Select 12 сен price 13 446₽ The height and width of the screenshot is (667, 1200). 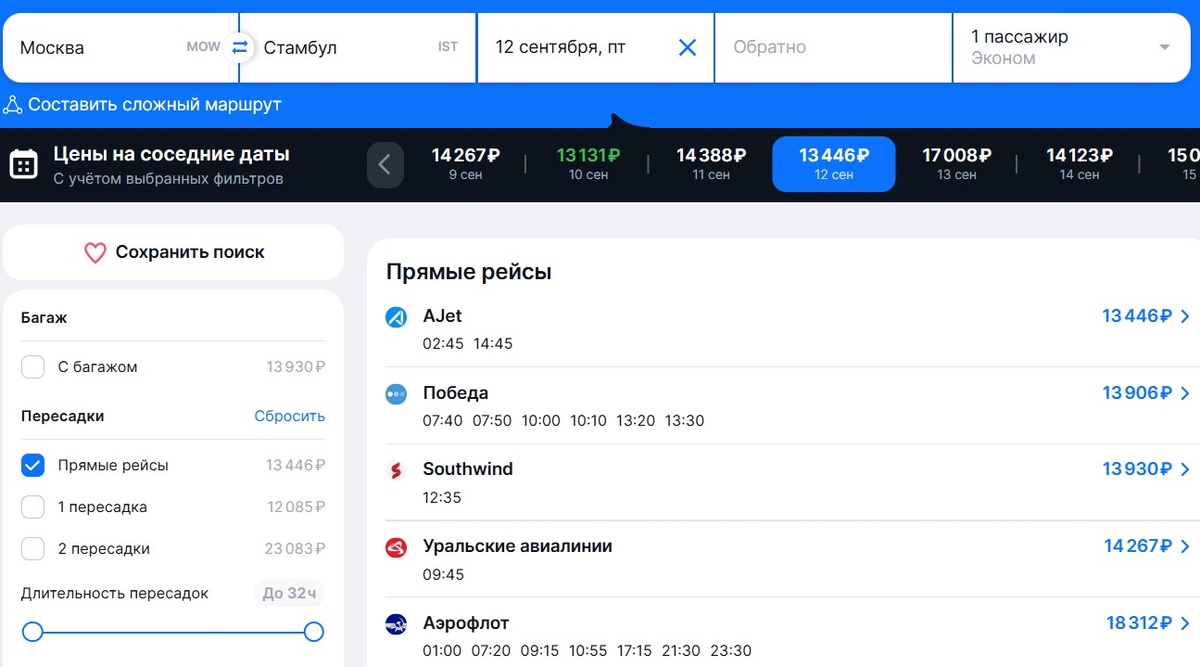pos(834,164)
